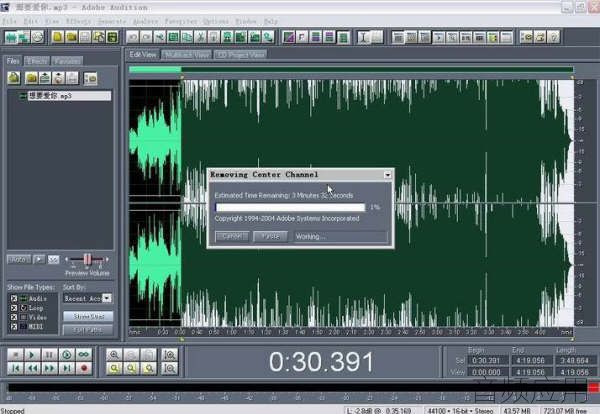Click the selection Begin field 0:30.391
Viewport: 600px width, 414px height.
point(486,360)
